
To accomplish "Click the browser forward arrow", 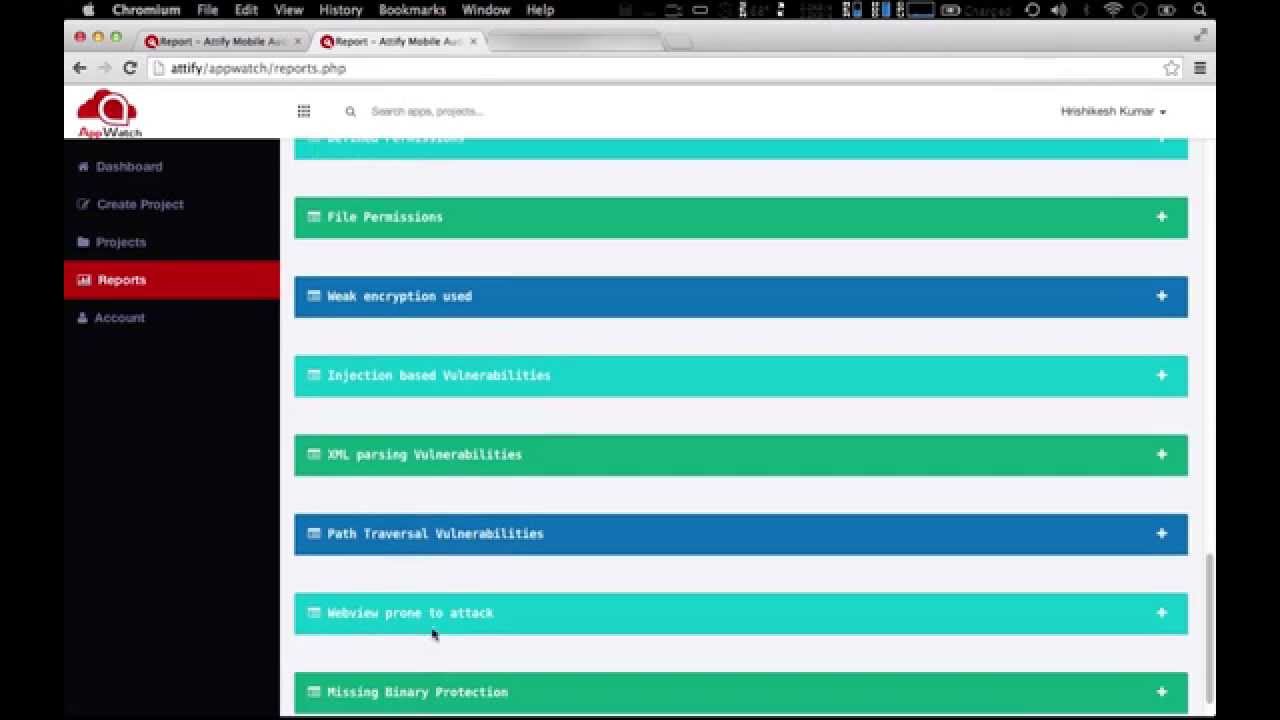I will click(x=104, y=68).
